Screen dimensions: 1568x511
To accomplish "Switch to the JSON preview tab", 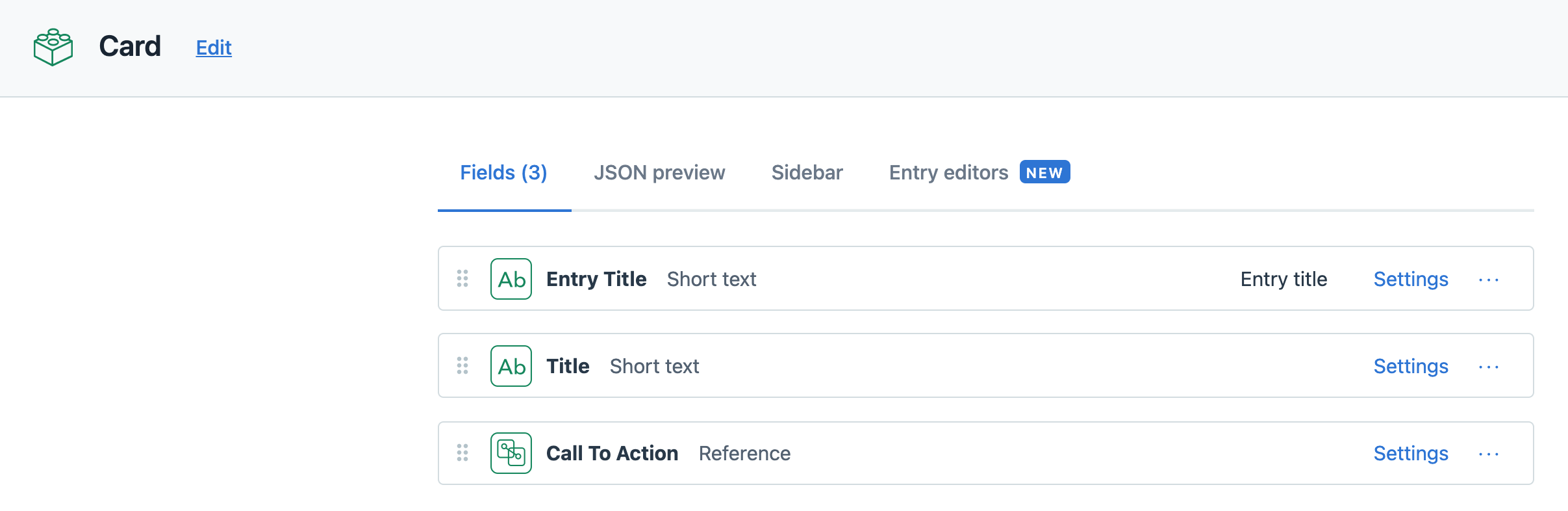I will coord(659,172).
